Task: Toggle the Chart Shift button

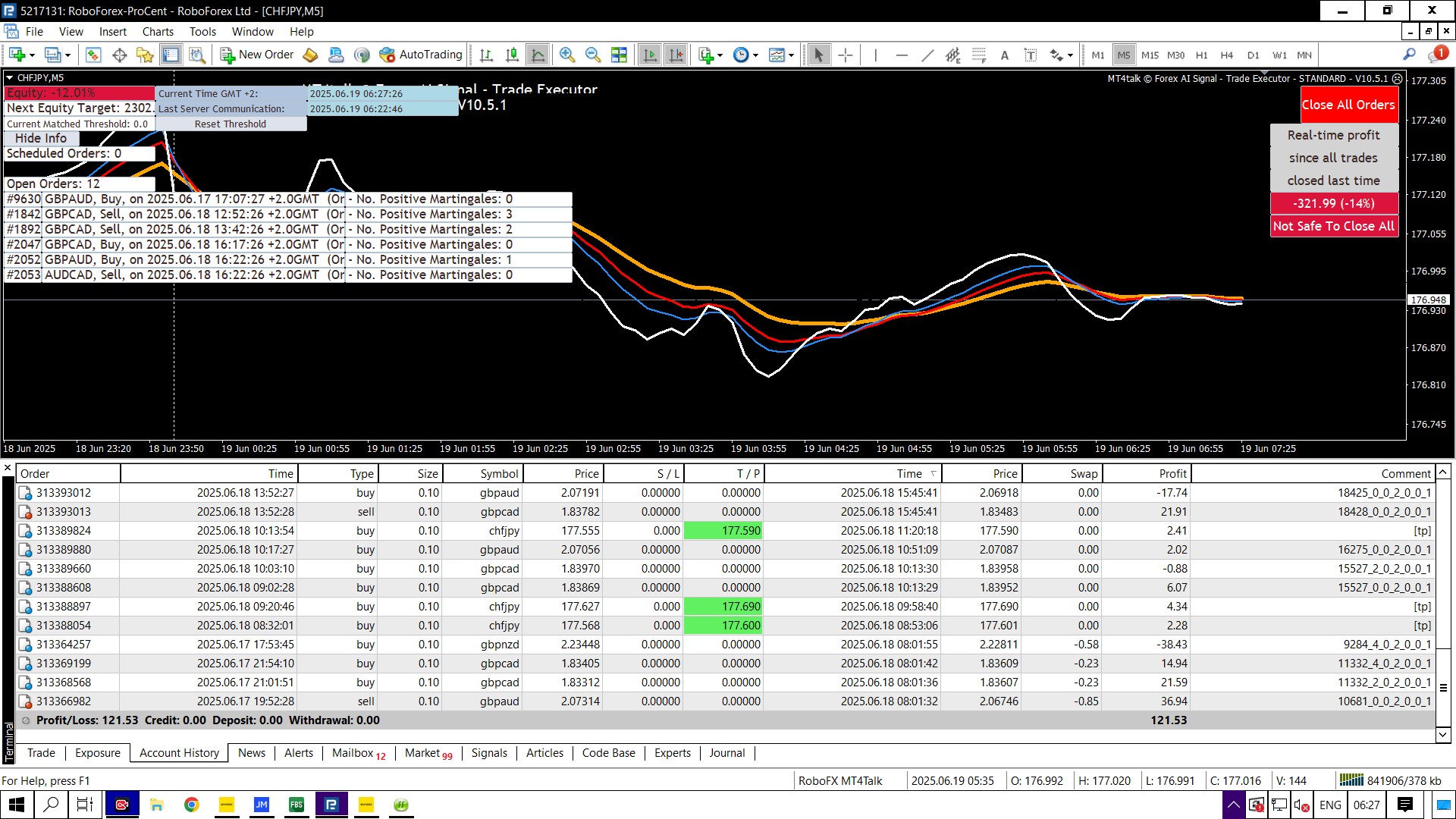Action: 676,55
